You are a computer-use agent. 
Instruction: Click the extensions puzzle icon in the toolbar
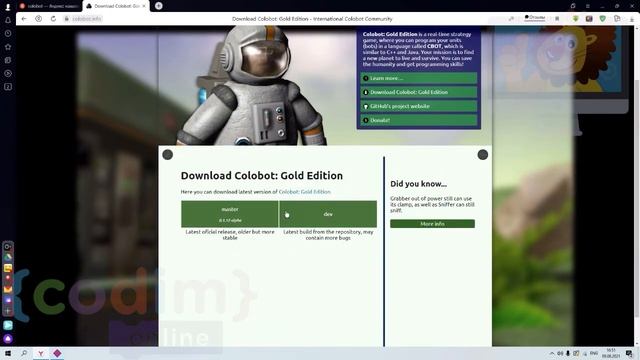point(617,19)
